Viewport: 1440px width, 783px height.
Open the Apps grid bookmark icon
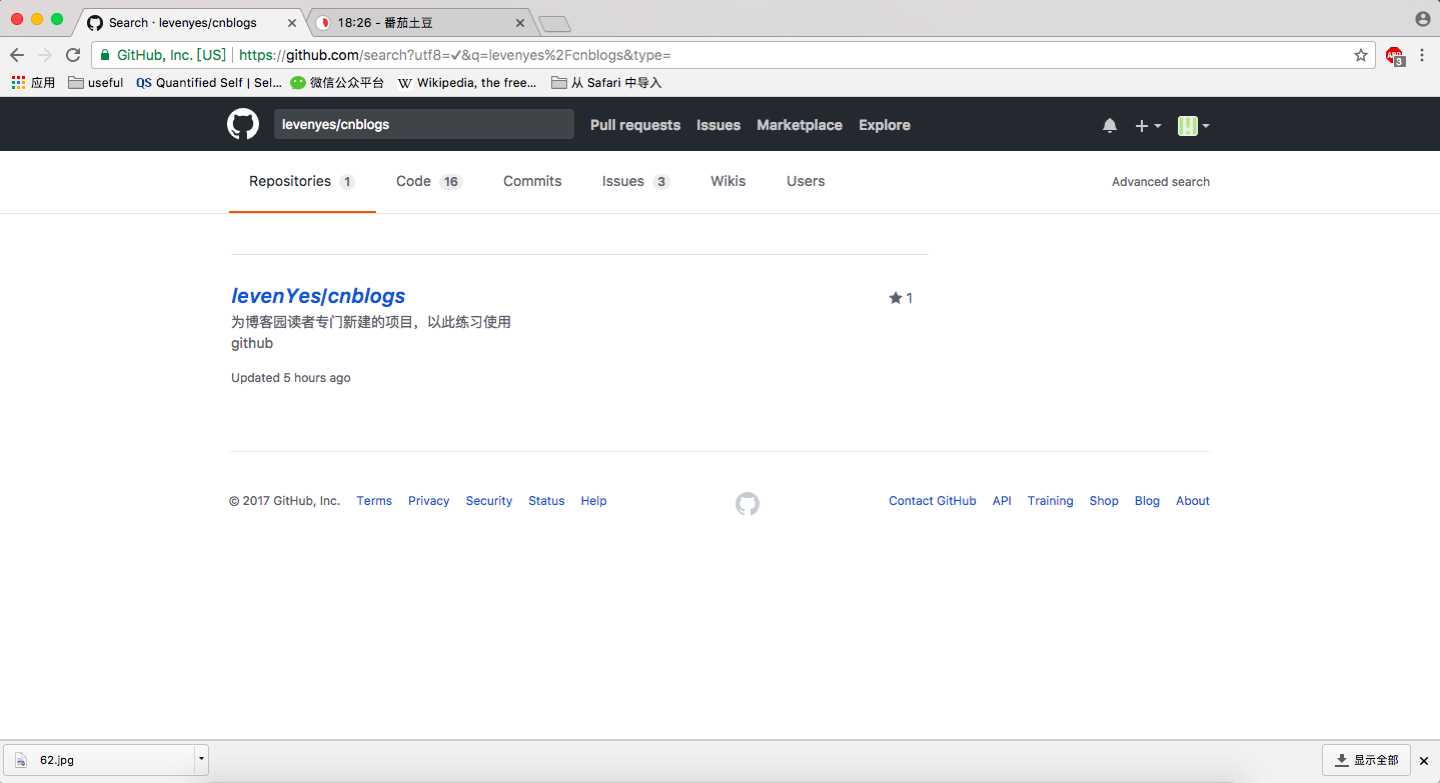coord(33,82)
